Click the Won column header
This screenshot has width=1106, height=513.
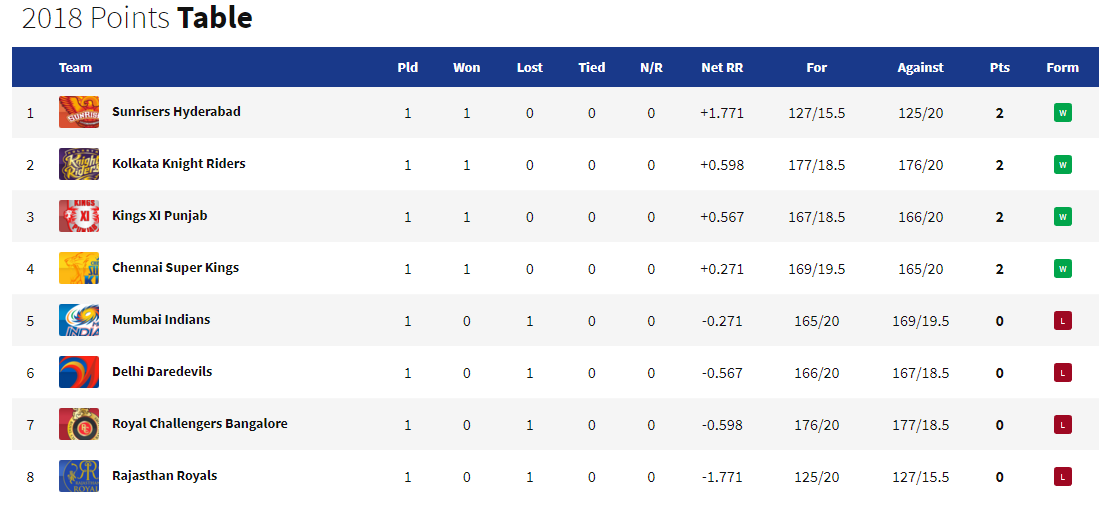click(466, 68)
